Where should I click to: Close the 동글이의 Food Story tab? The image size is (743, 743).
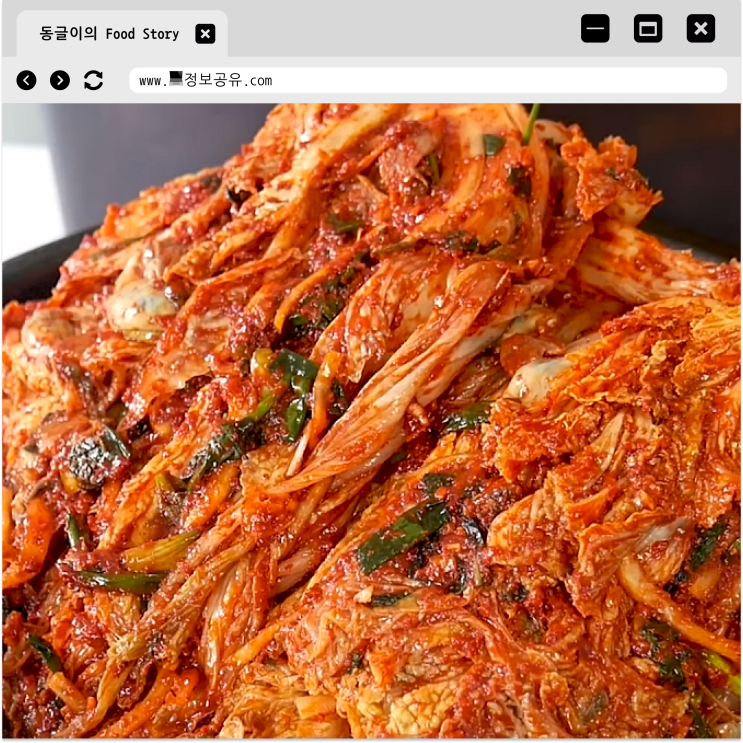pyautogui.click(x=205, y=34)
